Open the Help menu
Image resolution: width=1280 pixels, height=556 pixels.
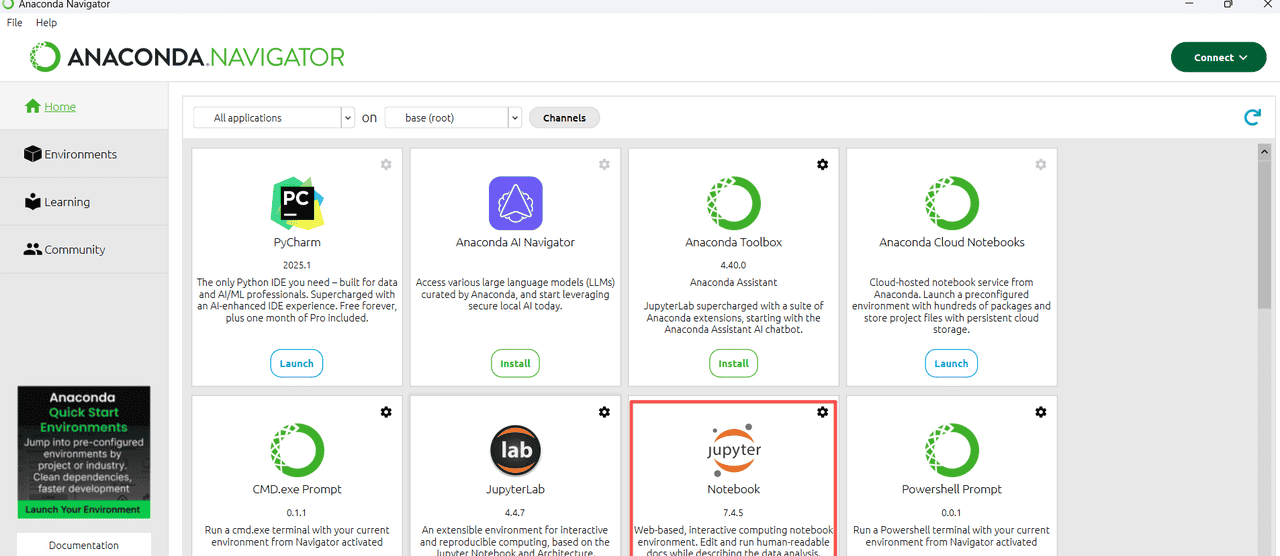click(x=46, y=22)
